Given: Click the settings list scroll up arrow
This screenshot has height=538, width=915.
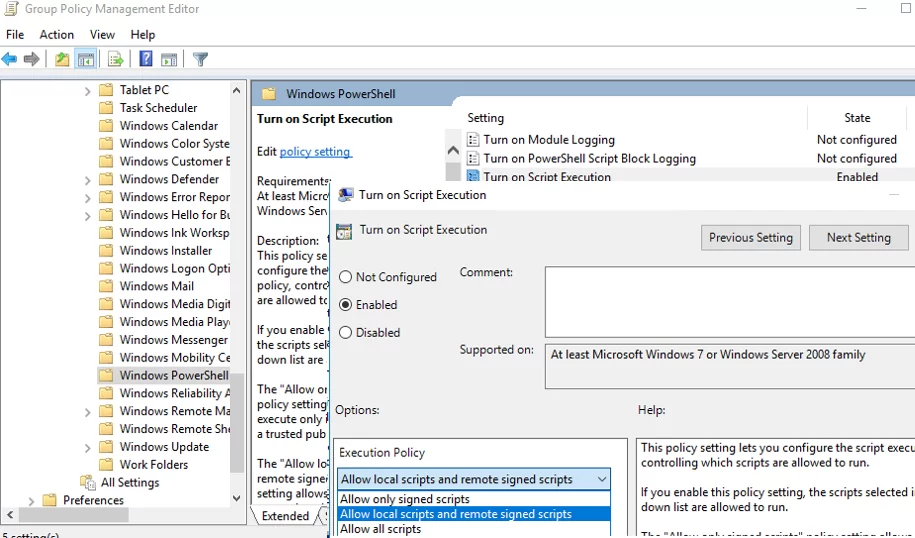Looking at the screenshot, I should point(453,151).
